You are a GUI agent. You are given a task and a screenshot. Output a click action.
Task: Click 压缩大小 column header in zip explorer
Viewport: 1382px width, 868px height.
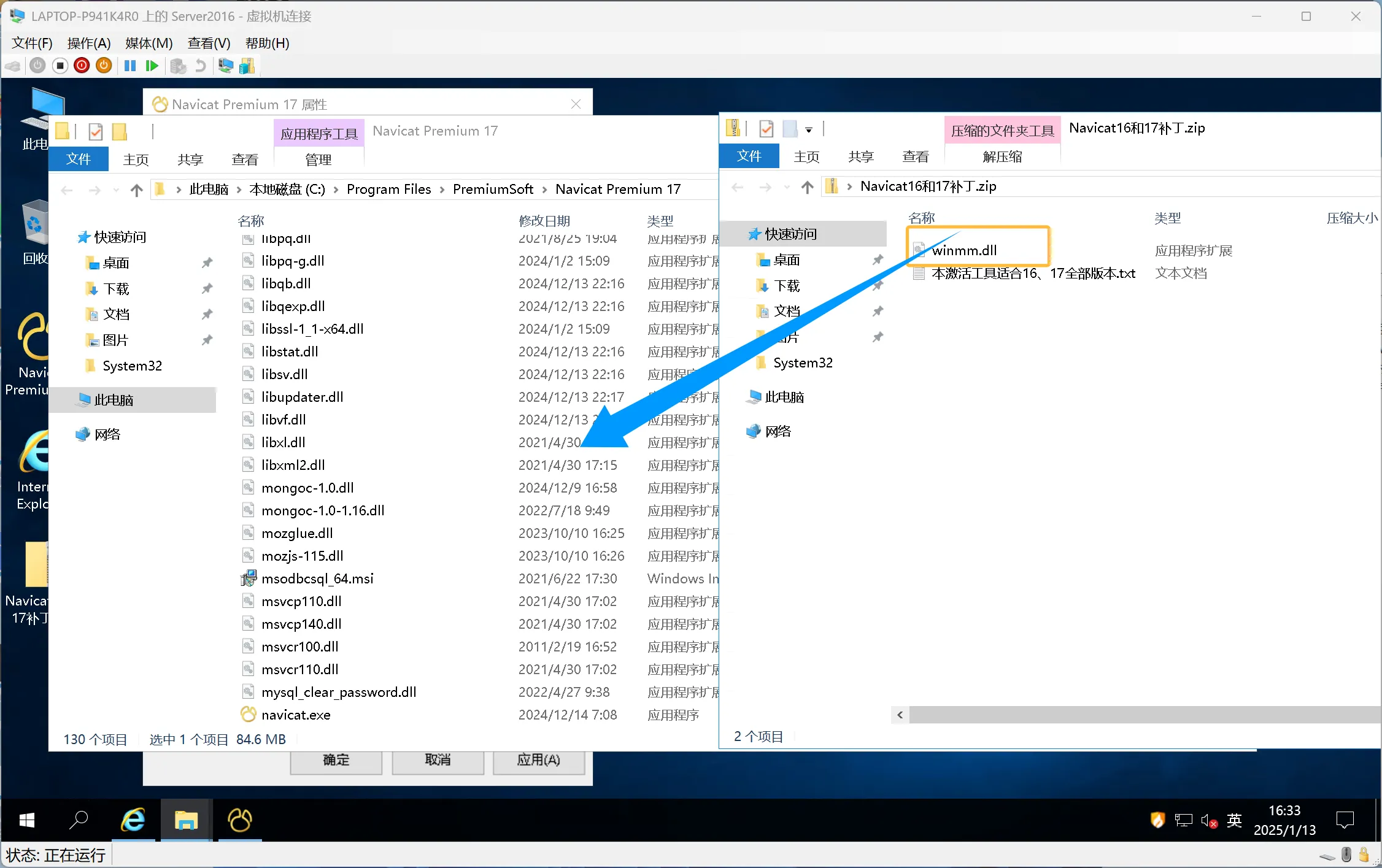pyautogui.click(x=1352, y=218)
